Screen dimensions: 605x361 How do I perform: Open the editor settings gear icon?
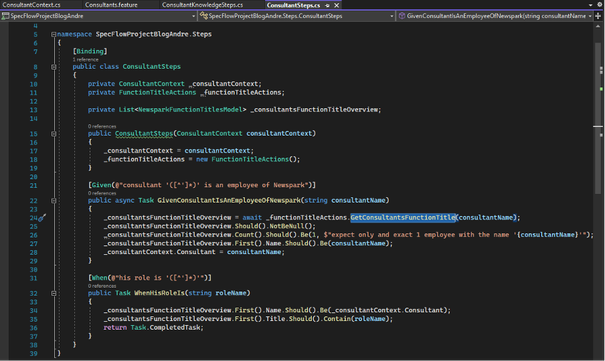(600, 5)
